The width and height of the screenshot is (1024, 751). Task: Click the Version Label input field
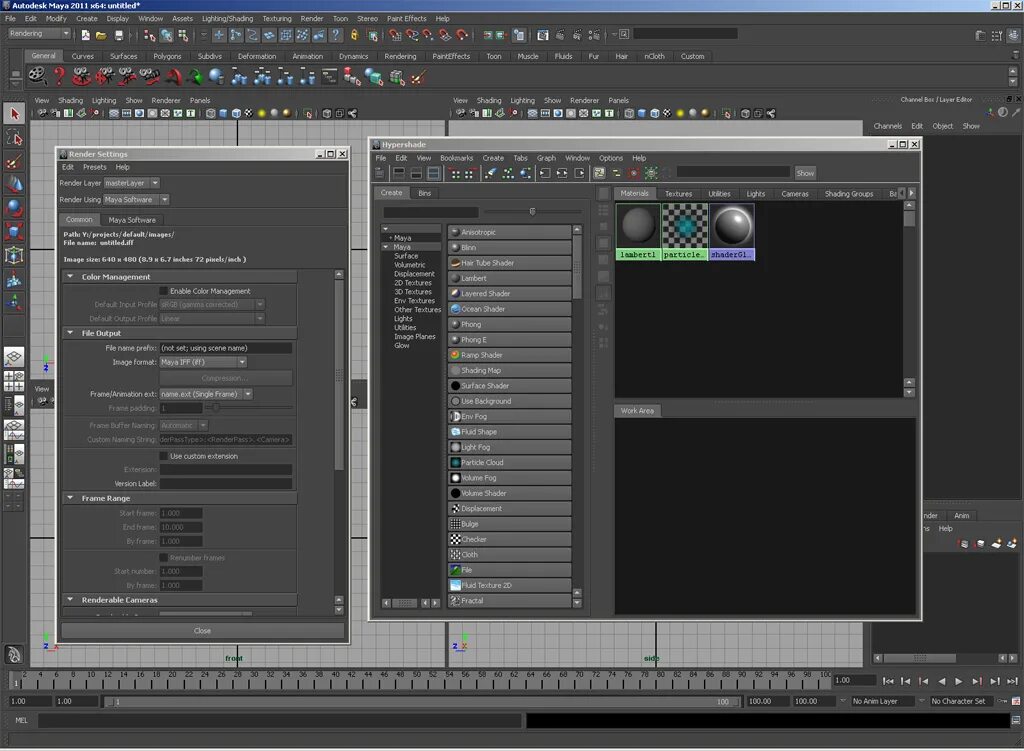[226, 484]
